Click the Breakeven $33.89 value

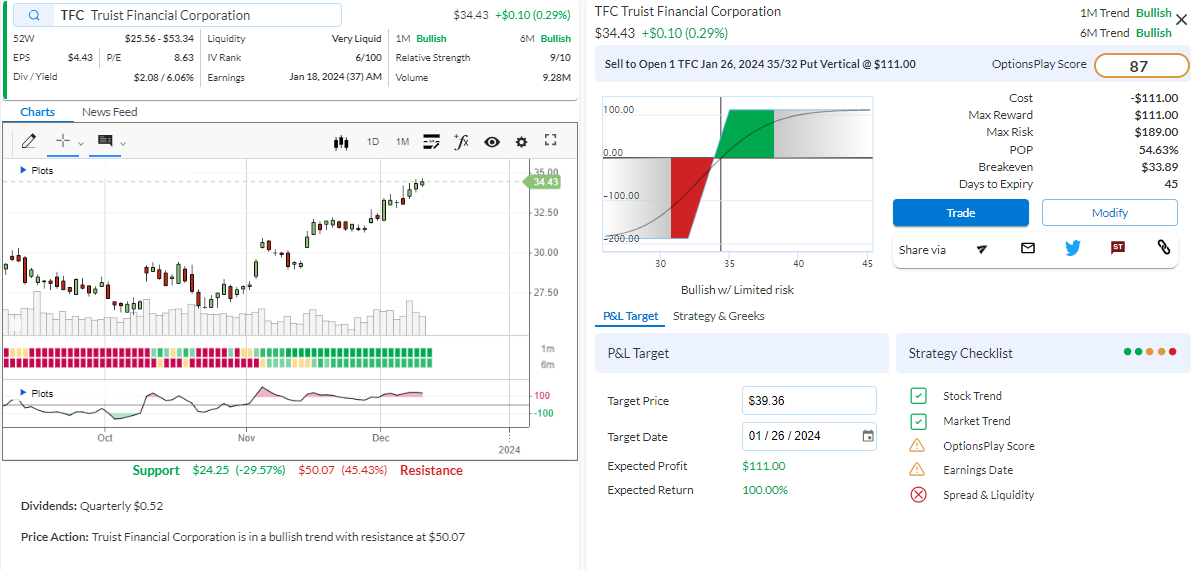[1159, 167]
